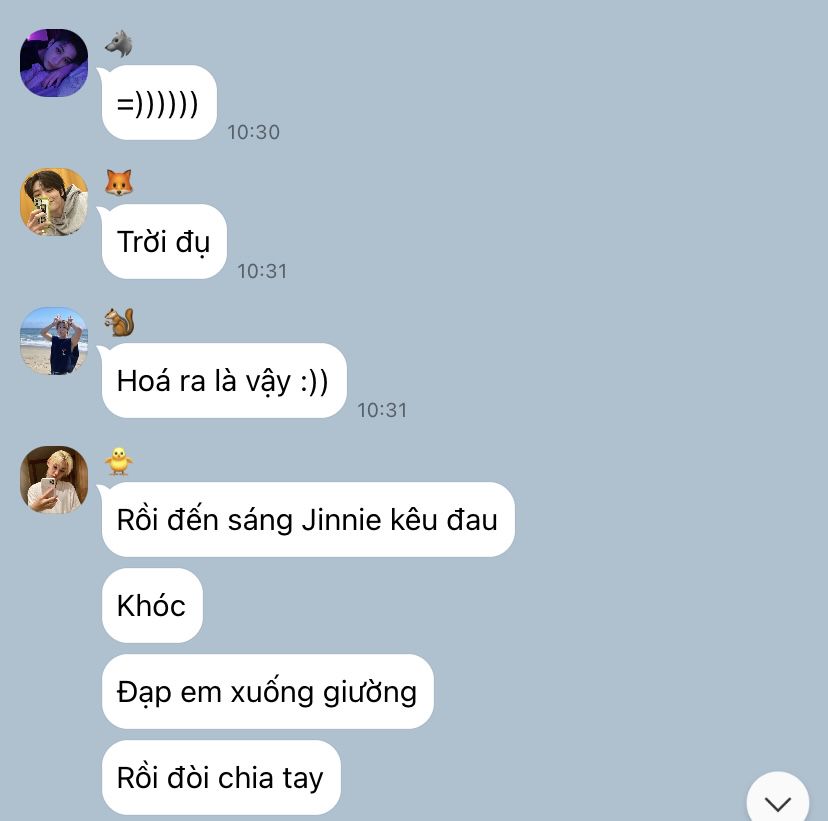This screenshot has width=828, height=821.
Task: Click the 10:31 timestamp beside "Trời đụ"
Action: pyautogui.click(x=262, y=271)
